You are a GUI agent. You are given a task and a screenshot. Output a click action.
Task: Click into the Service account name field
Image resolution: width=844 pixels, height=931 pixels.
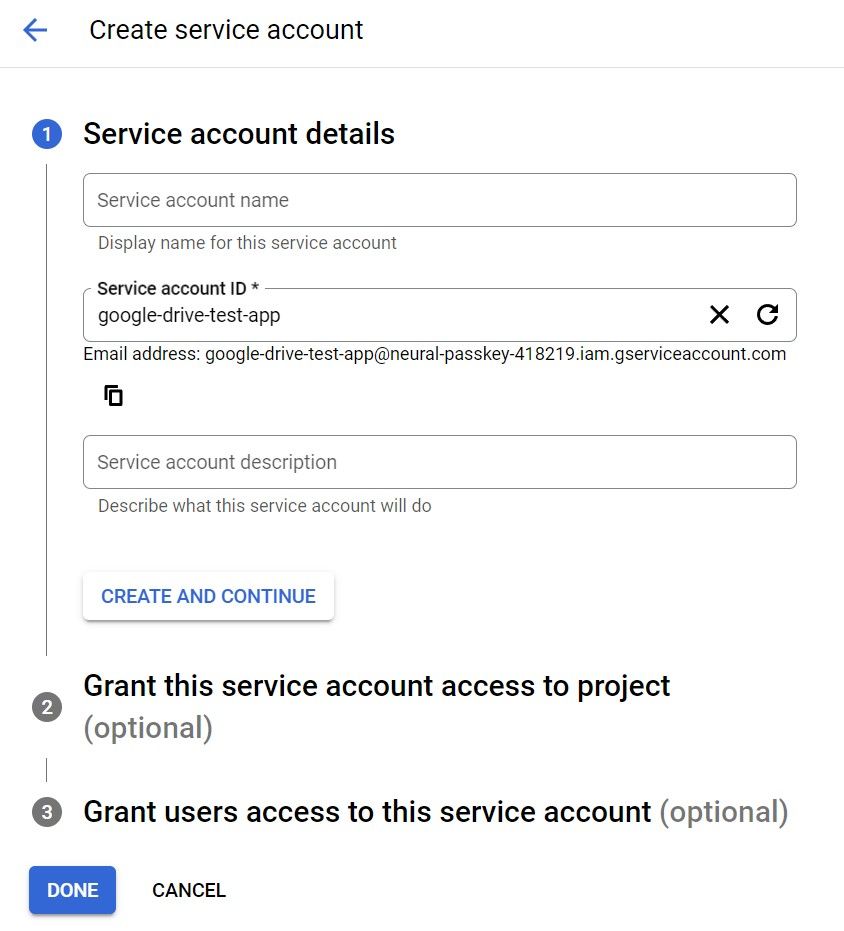coord(439,199)
